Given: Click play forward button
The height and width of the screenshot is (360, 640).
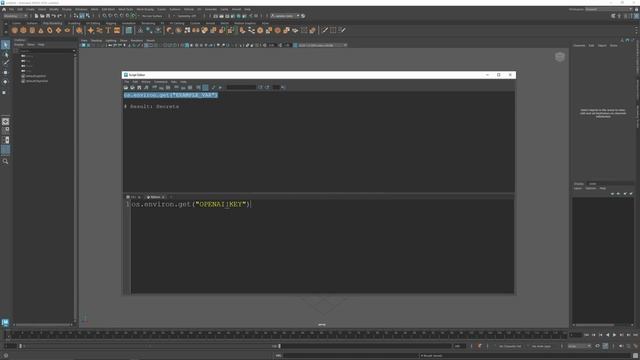Looking at the screenshot, I should tap(614, 335).
